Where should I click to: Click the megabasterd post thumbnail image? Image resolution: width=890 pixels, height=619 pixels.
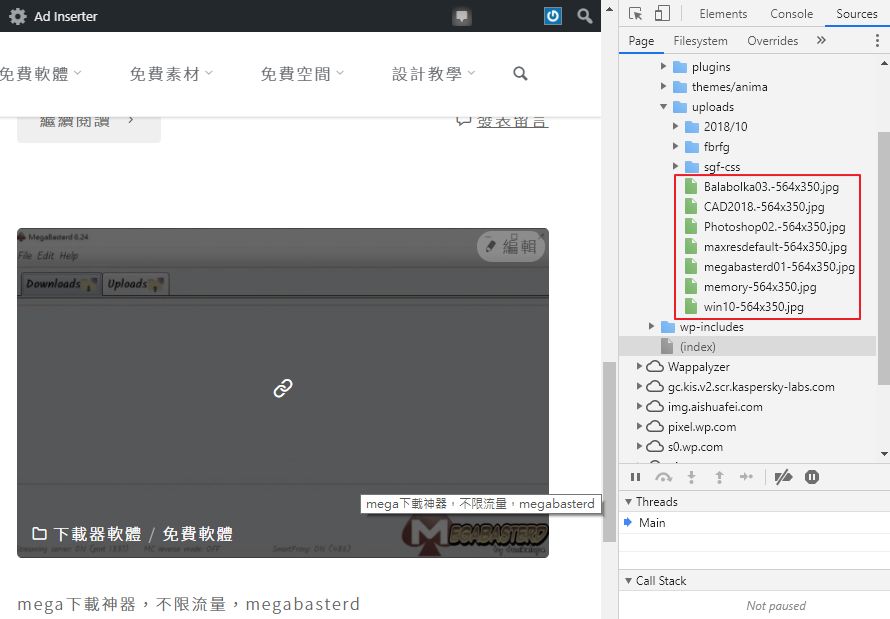tap(282, 388)
